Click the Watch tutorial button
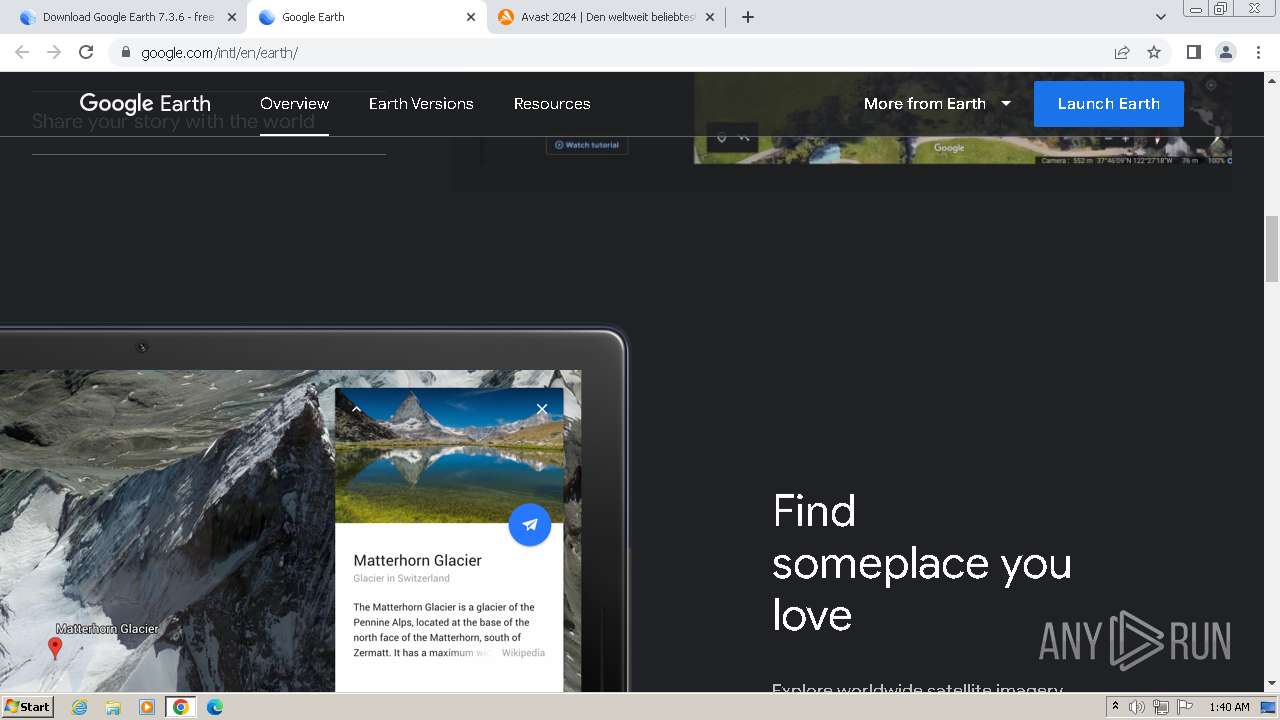1280x720 pixels. click(587, 145)
